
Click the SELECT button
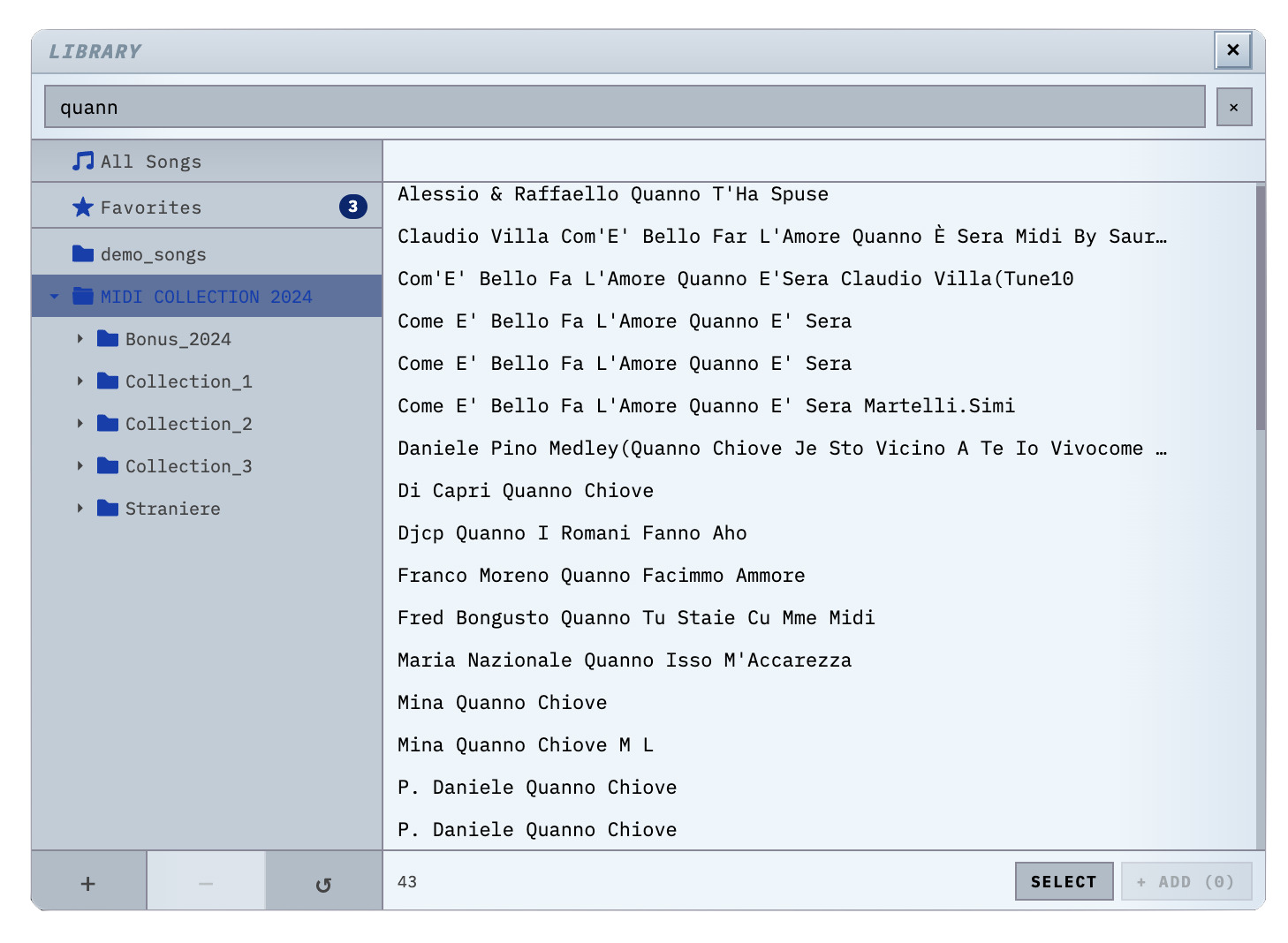coord(1064,881)
